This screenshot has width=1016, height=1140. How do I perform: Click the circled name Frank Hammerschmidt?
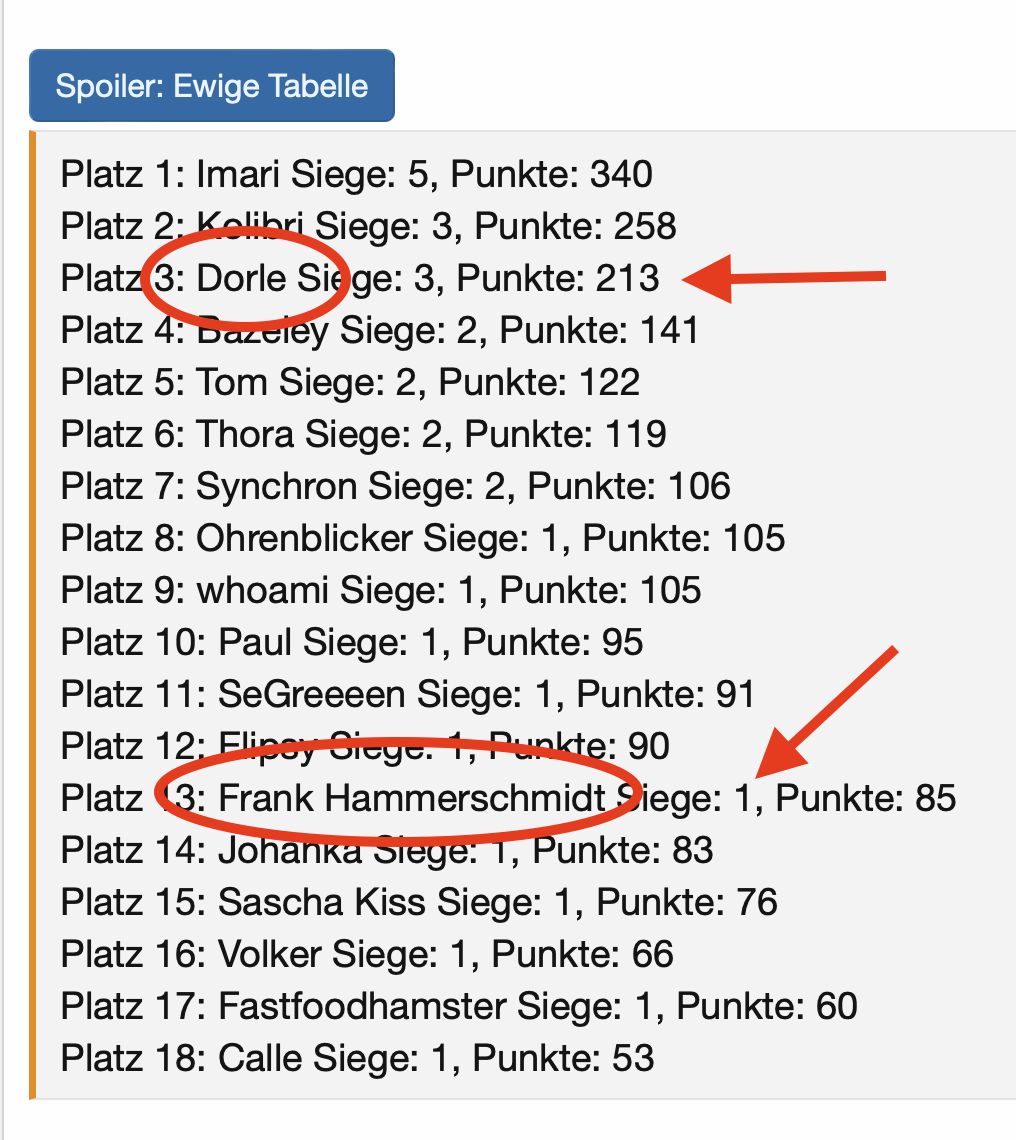point(410,798)
